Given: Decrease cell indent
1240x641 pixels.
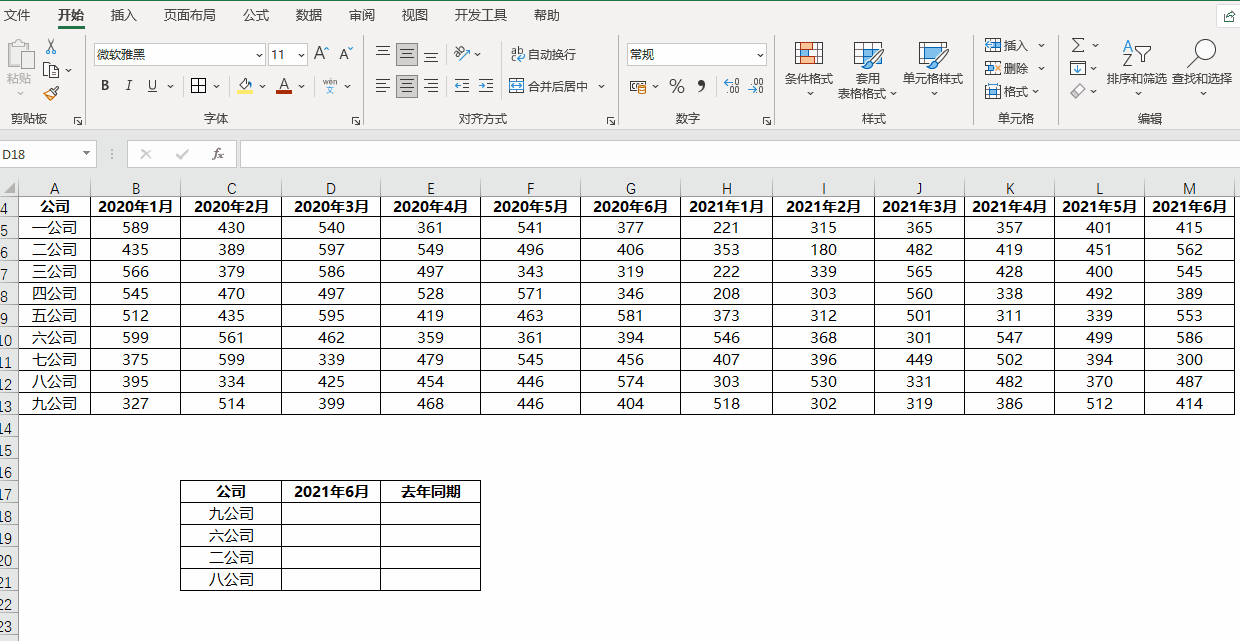Looking at the screenshot, I should click(462, 86).
